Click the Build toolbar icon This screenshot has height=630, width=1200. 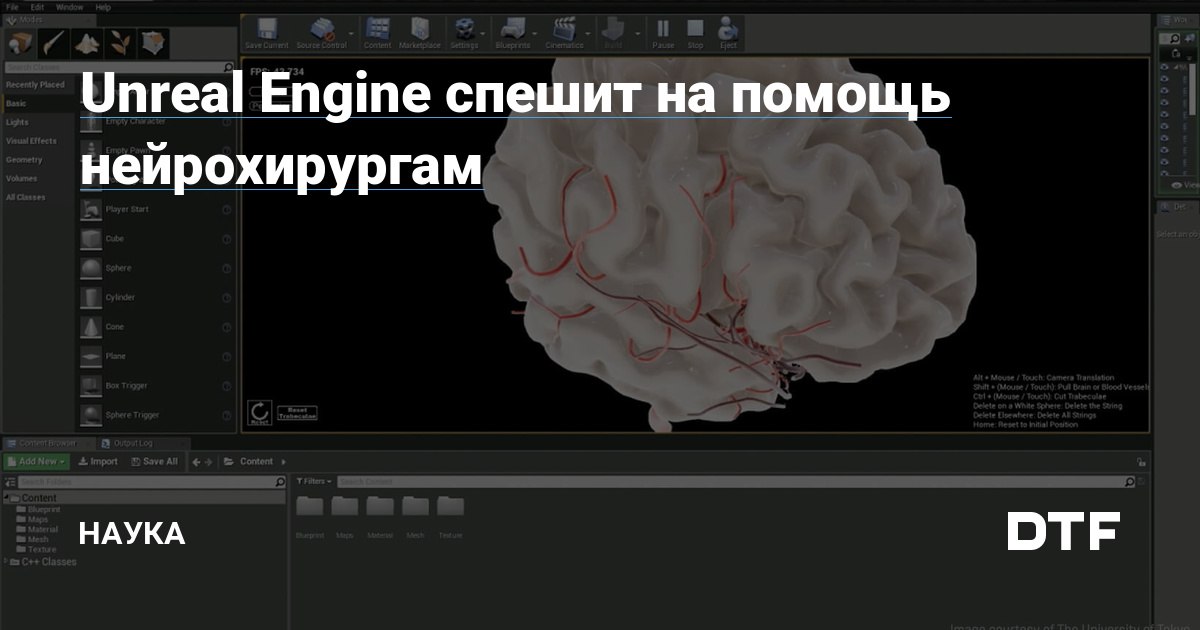click(612, 32)
